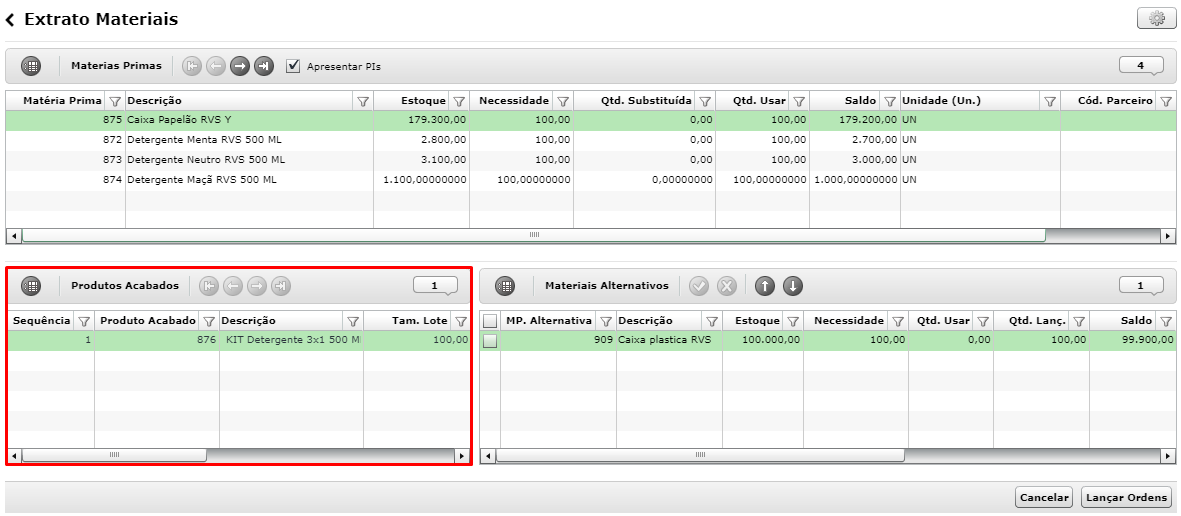Filter the Qtd. Lanç. column
This screenshot has width=1181, height=516.
(x=1078, y=321)
